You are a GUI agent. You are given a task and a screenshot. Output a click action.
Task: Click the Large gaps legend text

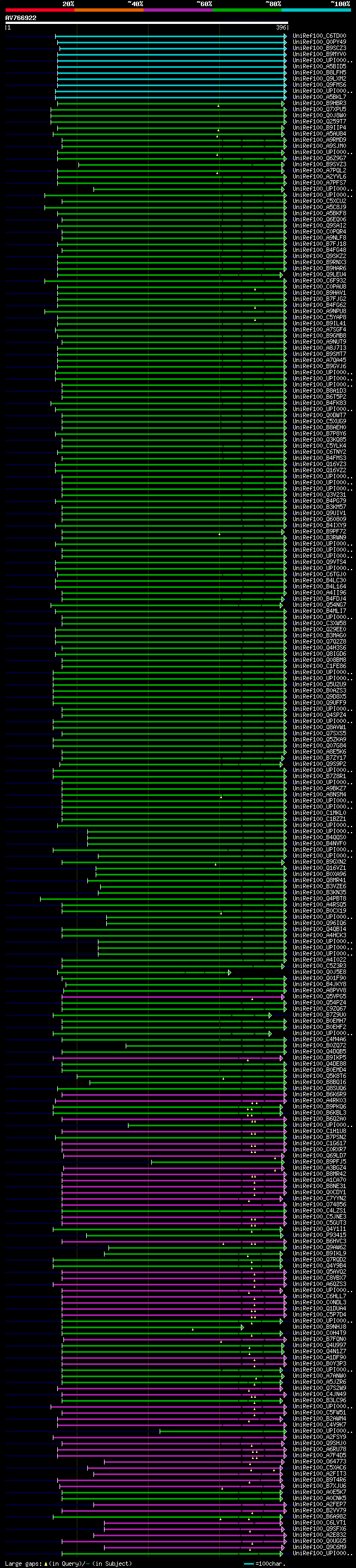click(x=24, y=1564)
